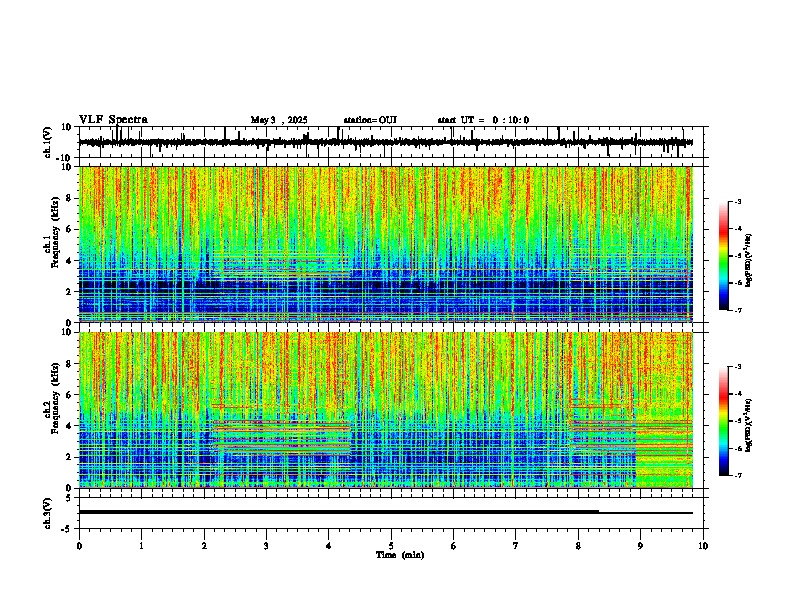The image size is (792, 612).
Task: Click the "-7" label on ch.2 colorbar
Action: 737,476
